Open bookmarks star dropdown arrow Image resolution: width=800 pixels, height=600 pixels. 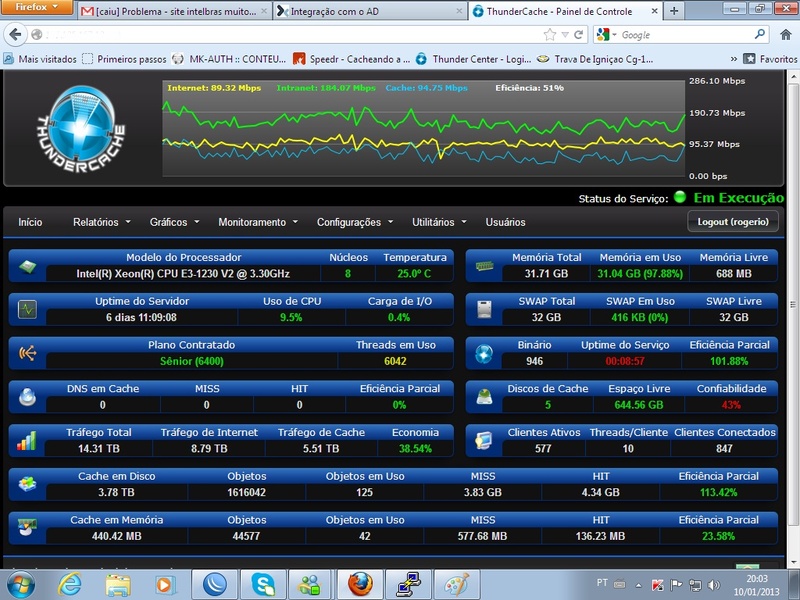[565, 35]
